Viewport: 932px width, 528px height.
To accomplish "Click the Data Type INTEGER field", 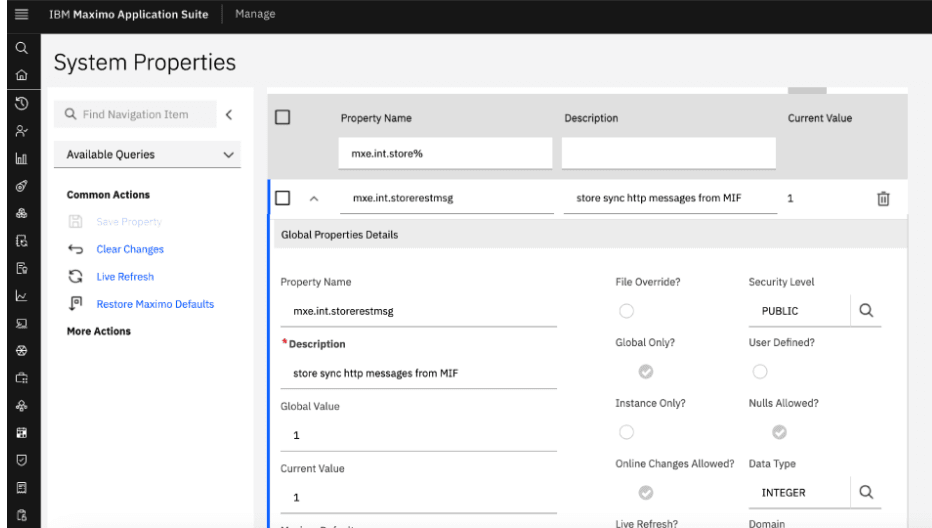I will pos(799,493).
